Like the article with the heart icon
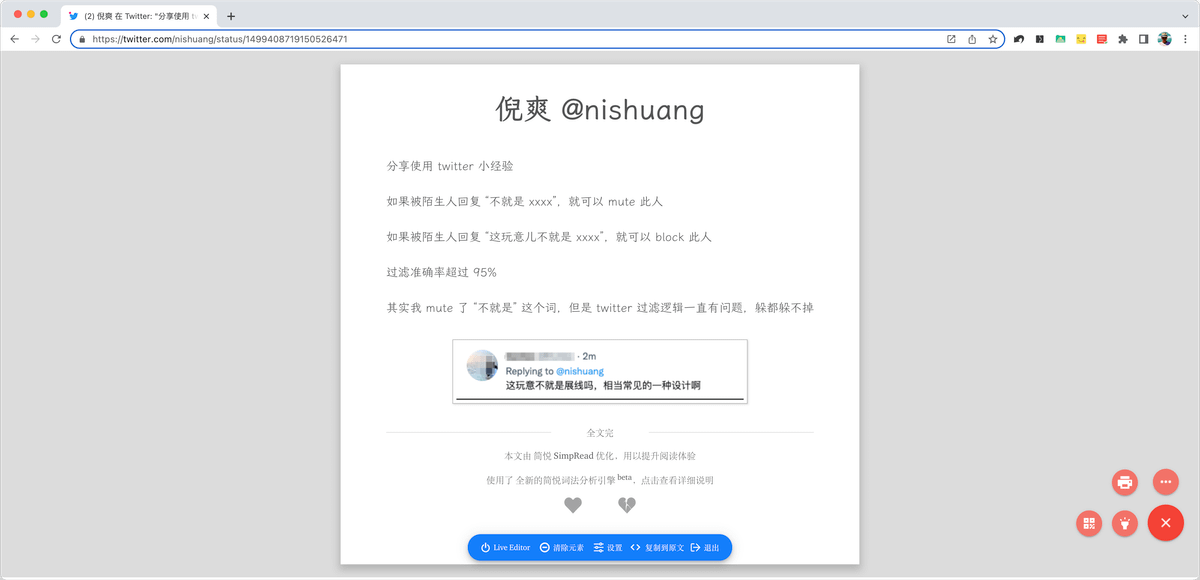Screen dimensions: 1200x580 pyautogui.click(x=573, y=506)
